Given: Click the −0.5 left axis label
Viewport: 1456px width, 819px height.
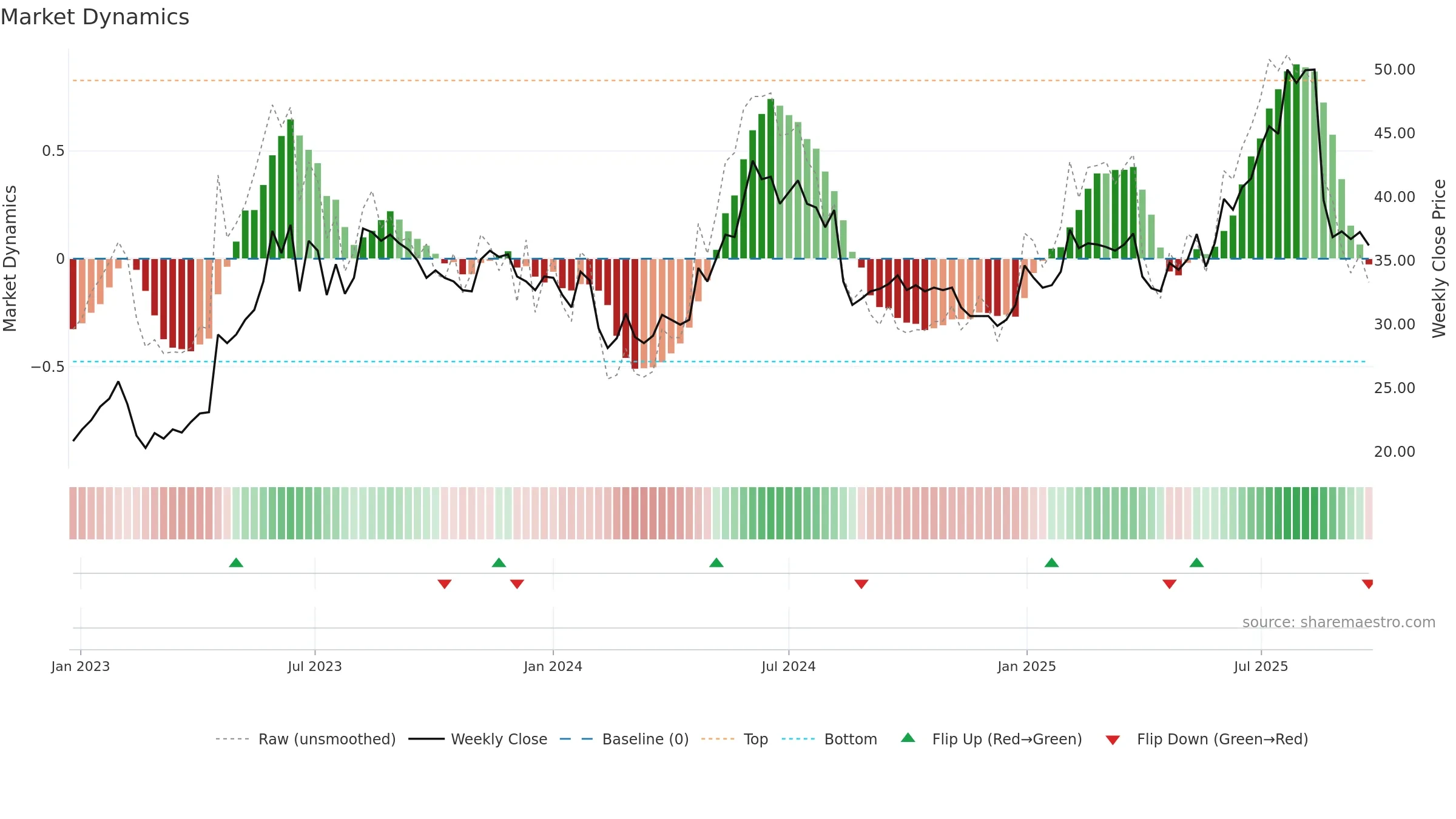Looking at the screenshot, I should point(47,367).
